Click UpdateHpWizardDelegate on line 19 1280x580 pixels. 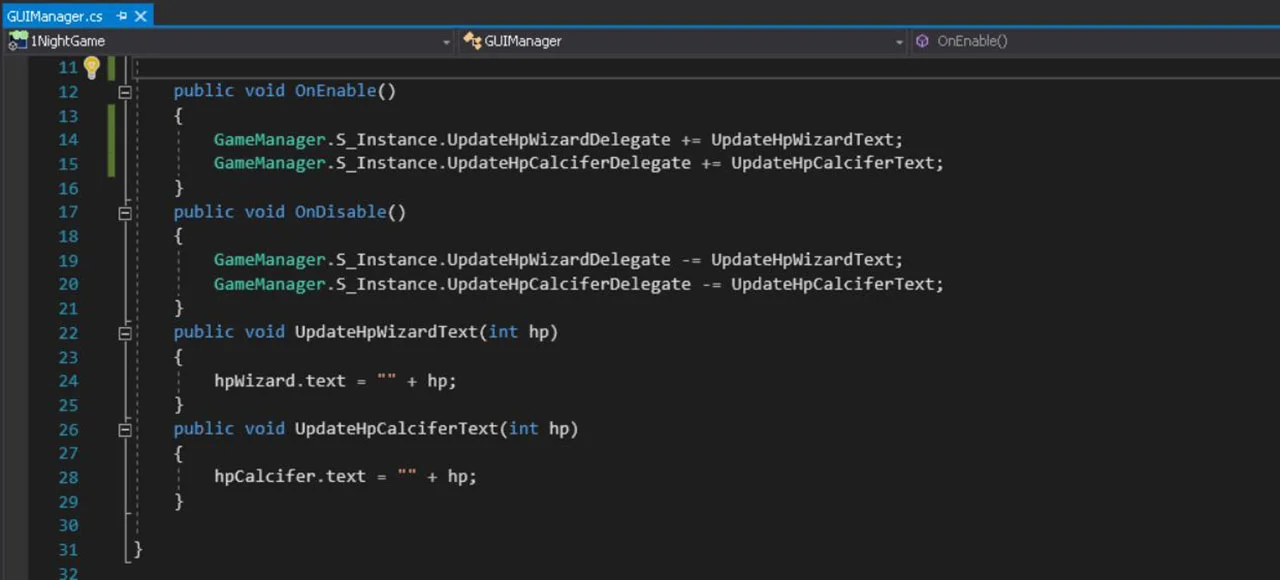click(x=558, y=260)
